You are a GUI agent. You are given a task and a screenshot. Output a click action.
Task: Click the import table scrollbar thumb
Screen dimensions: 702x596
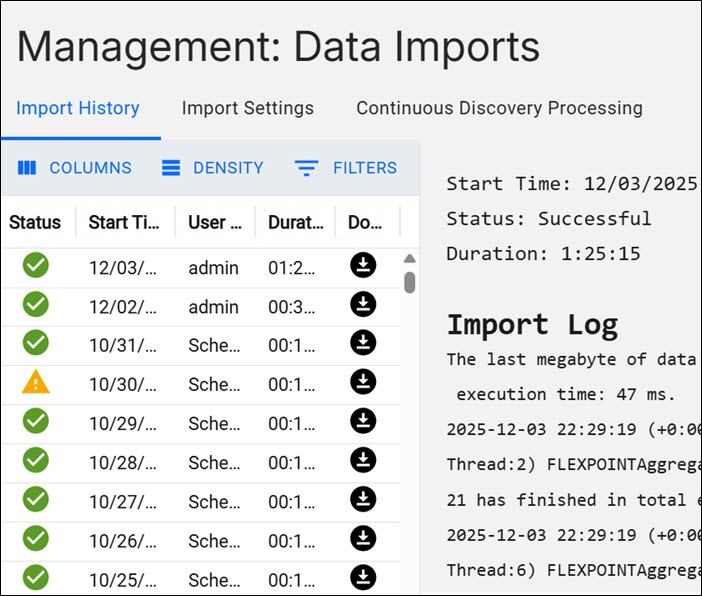pyautogui.click(x=409, y=283)
